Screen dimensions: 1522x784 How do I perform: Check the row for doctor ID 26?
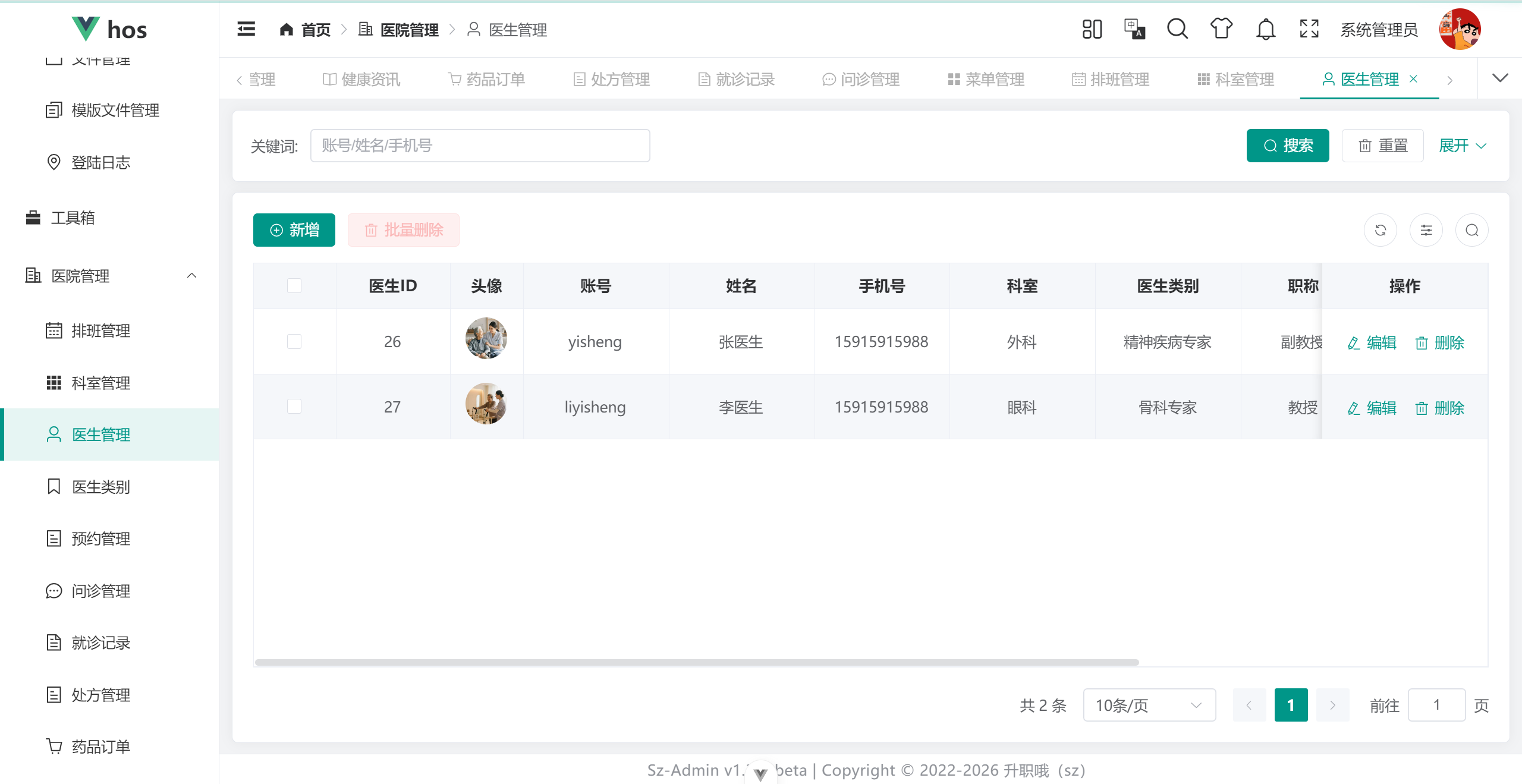click(294, 342)
